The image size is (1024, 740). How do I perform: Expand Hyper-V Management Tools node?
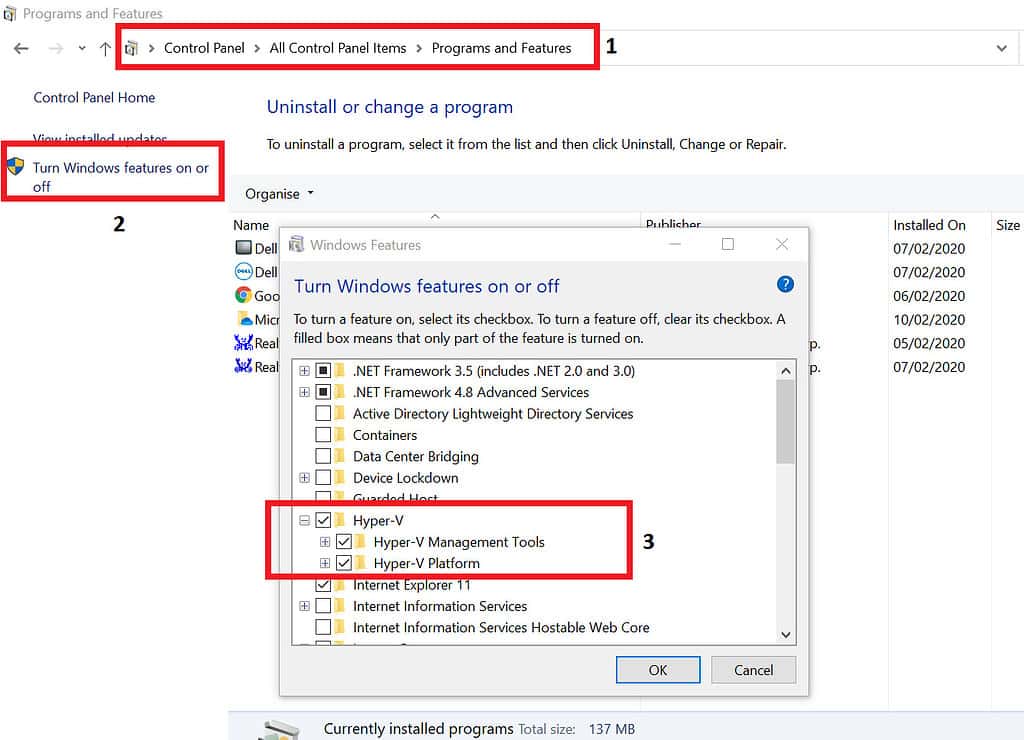325,542
